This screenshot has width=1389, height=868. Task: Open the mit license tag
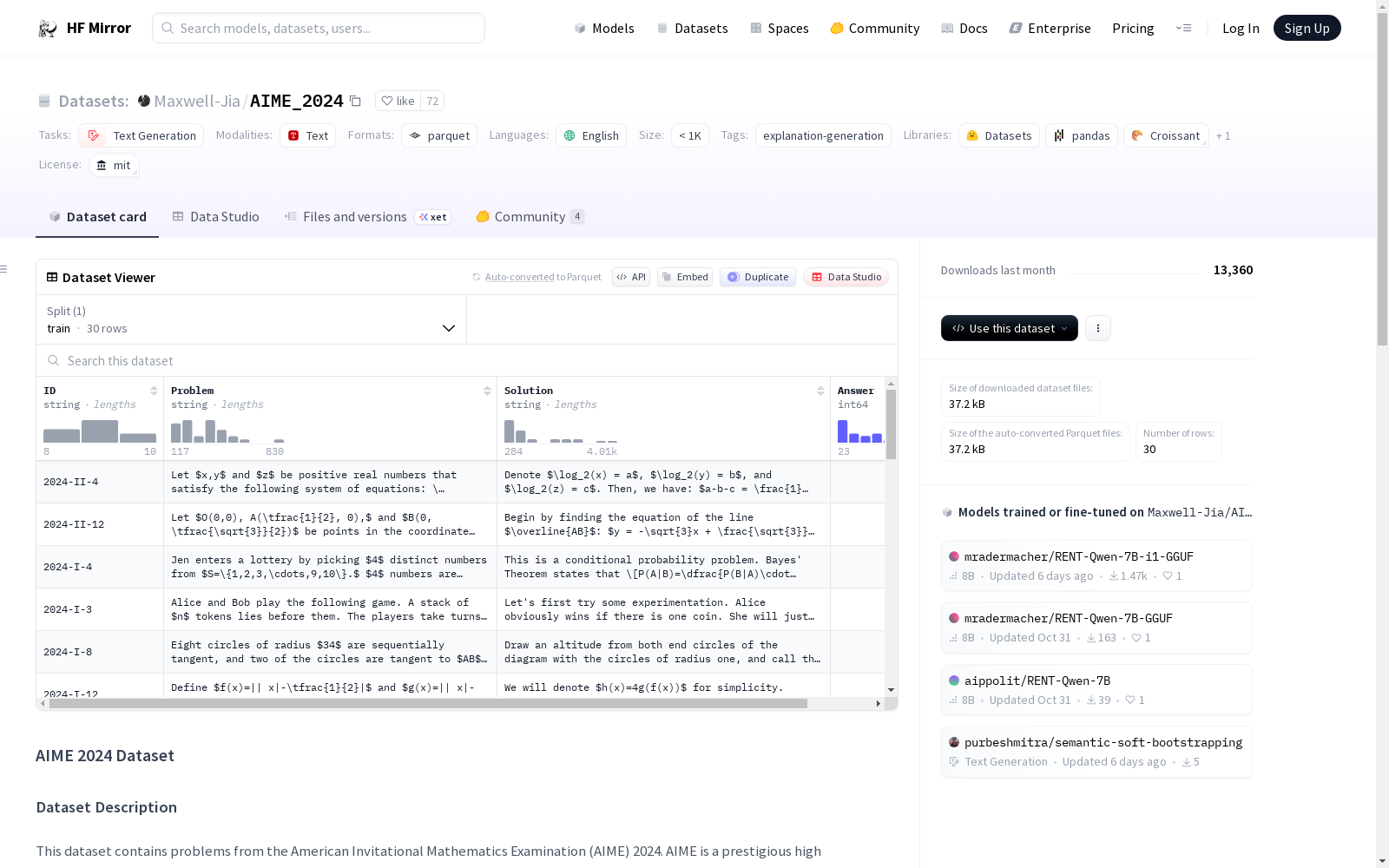pyautogui.click(x=114, y=165)
